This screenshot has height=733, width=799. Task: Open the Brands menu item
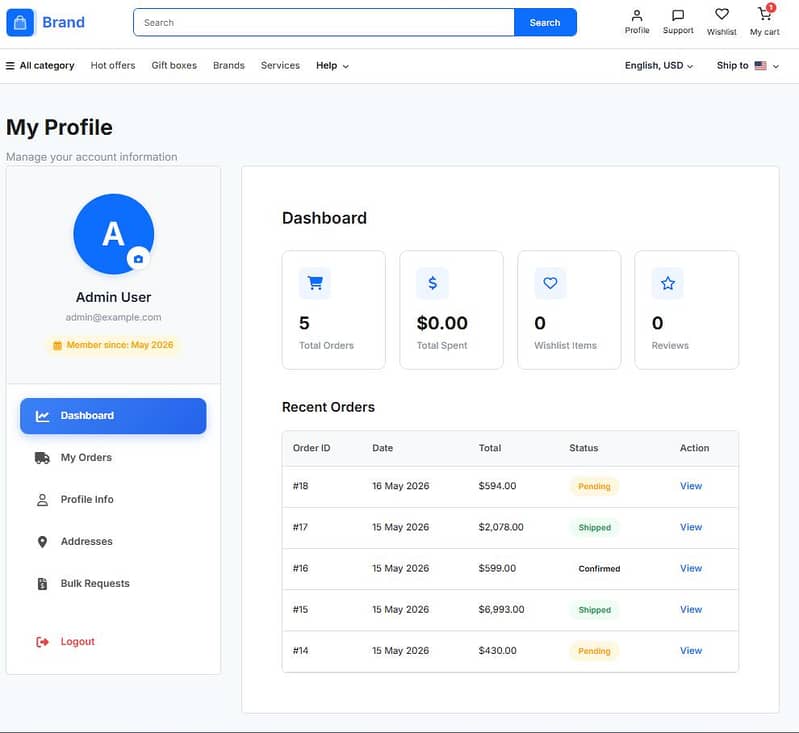pyautogui.click(x=229, y=66)
